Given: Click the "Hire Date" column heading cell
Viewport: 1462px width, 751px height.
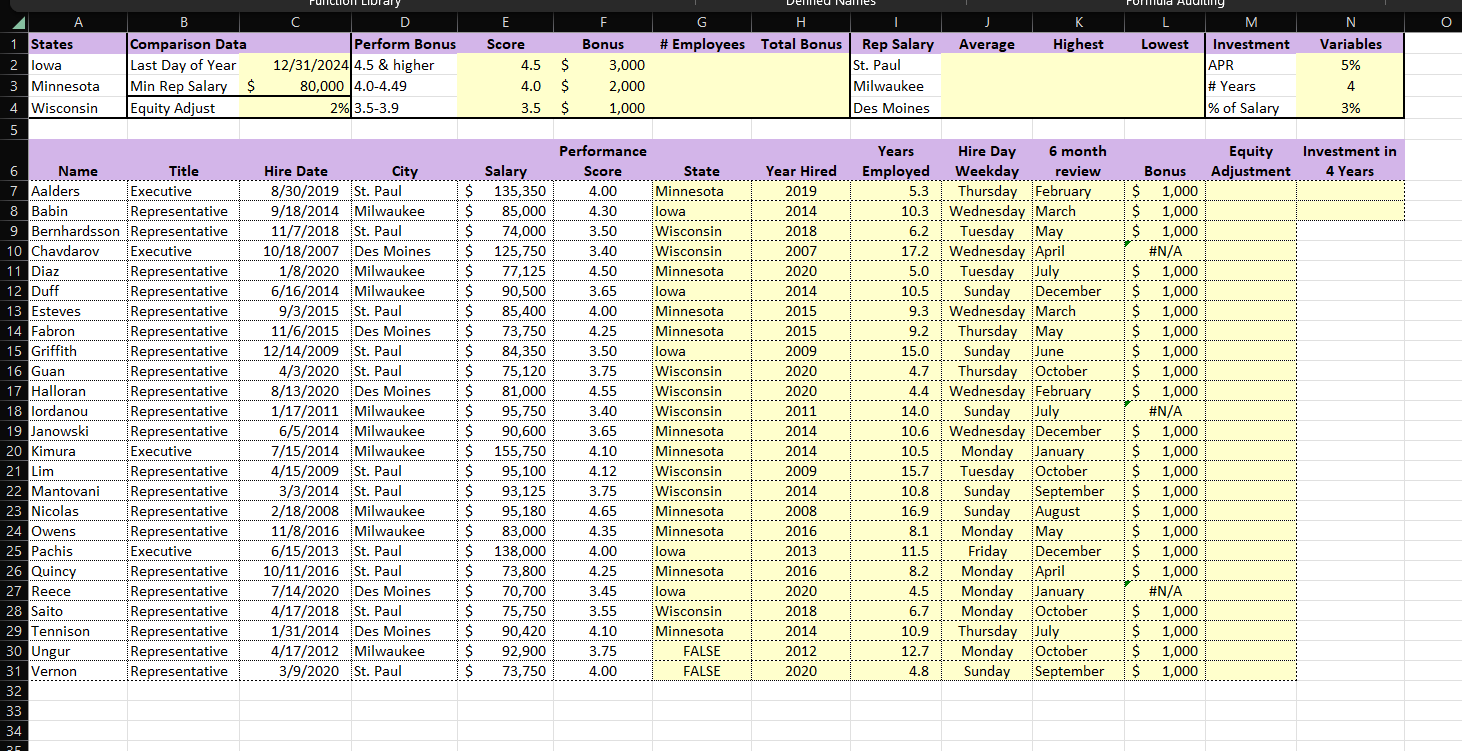Looking at the screenshot, I should click(296, 161).
